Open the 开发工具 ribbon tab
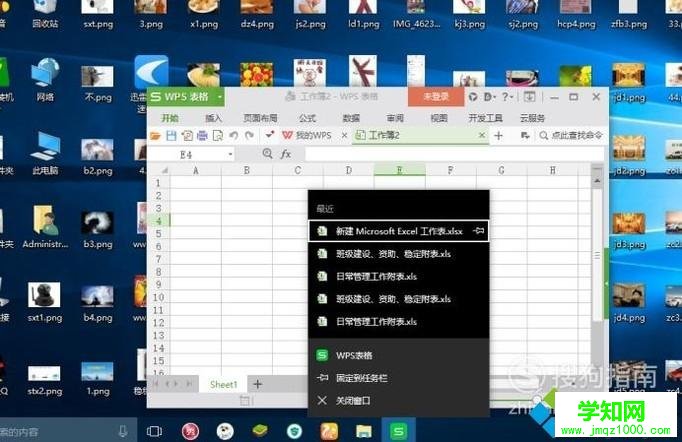This screenshot has width=682, height=442. (x=485, y=118)
